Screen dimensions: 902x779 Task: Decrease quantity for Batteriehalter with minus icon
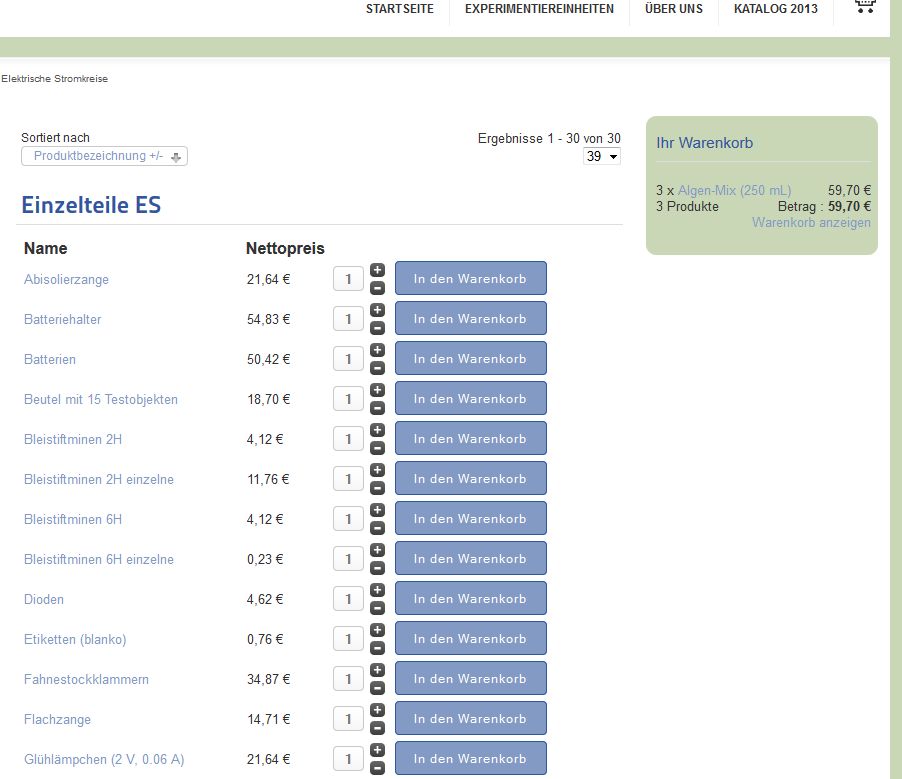pyautogui.click(x=377, y=328)
